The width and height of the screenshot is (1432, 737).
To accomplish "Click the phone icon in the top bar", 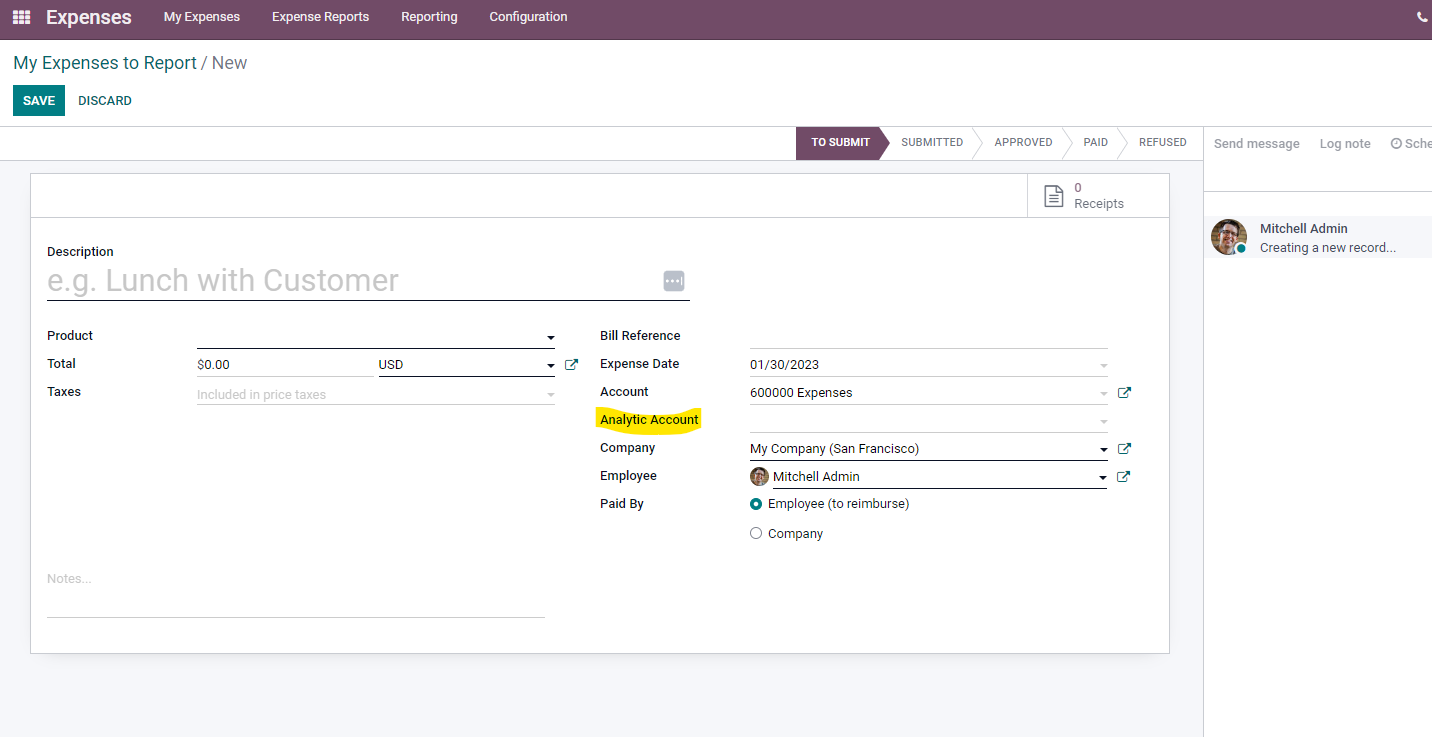I will click(1422, 17).
